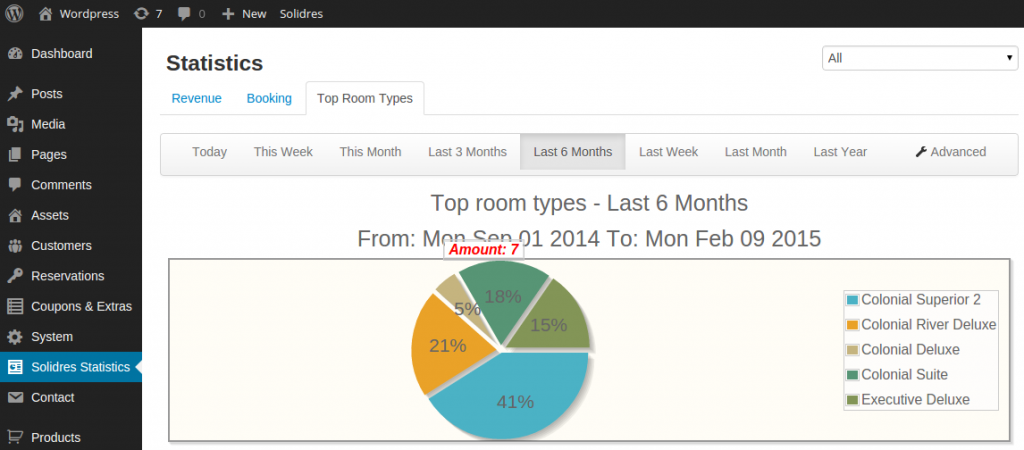Select the Top Room Types tab
Screen dimensions: 1024x450
tap(365, 99)
